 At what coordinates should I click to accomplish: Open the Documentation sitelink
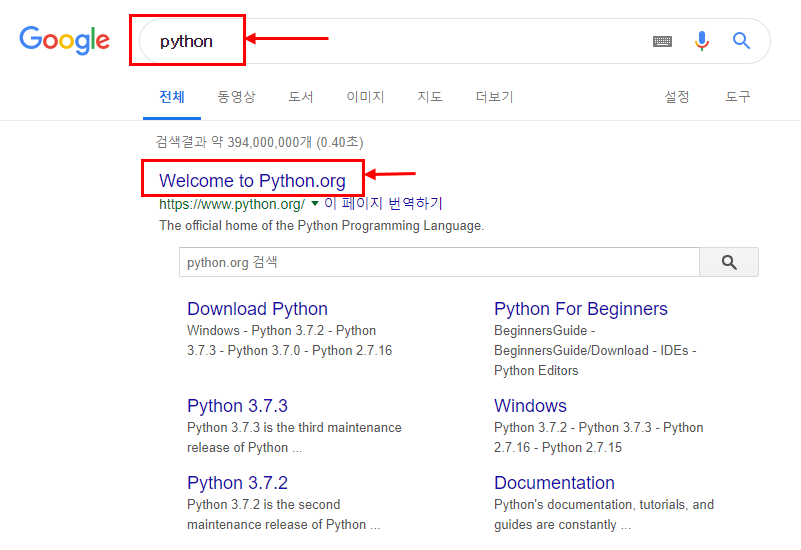pos(554,483)
